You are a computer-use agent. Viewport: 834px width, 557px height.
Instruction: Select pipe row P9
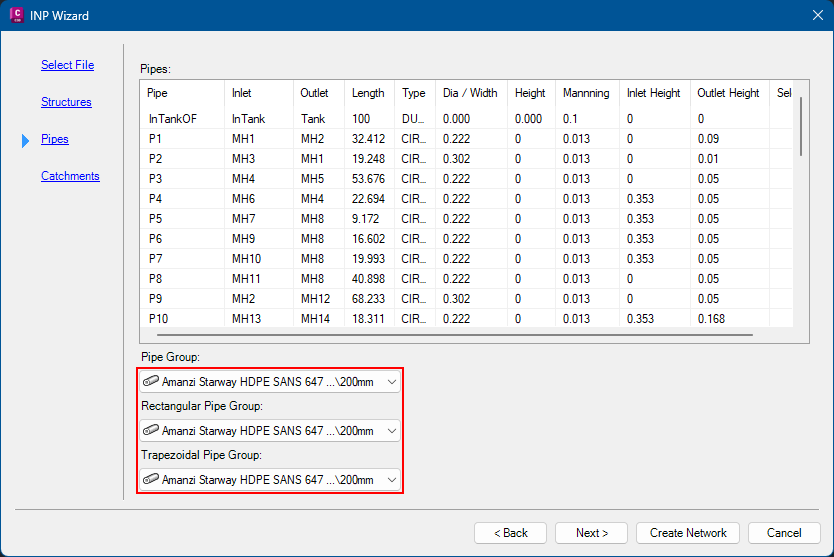[466, 298]
